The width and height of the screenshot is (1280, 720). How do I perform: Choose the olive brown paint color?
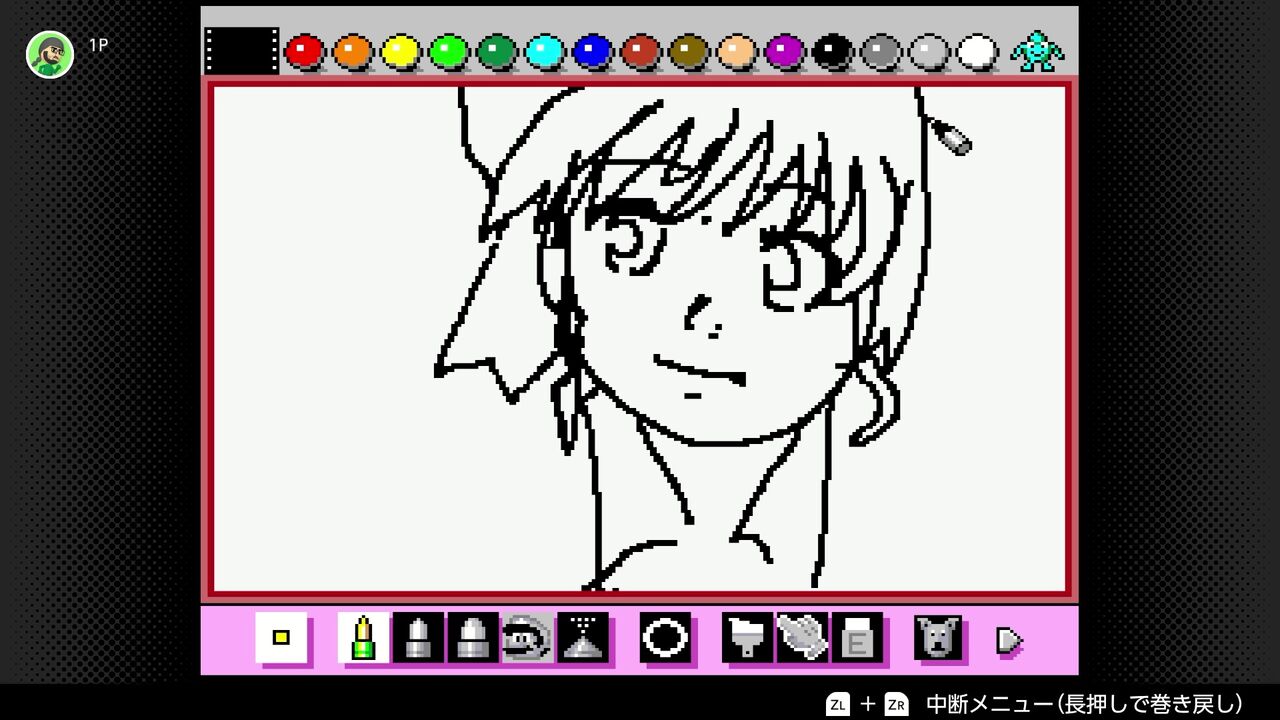pos(689,51)
